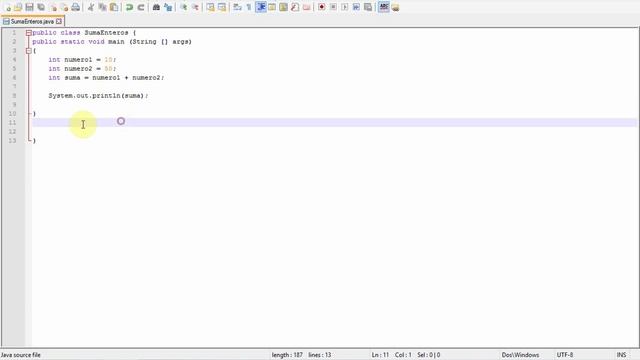Click the Zoom Out toolbar icon
Viewport: 640px width, 360px height.
(x=195, y=7)
